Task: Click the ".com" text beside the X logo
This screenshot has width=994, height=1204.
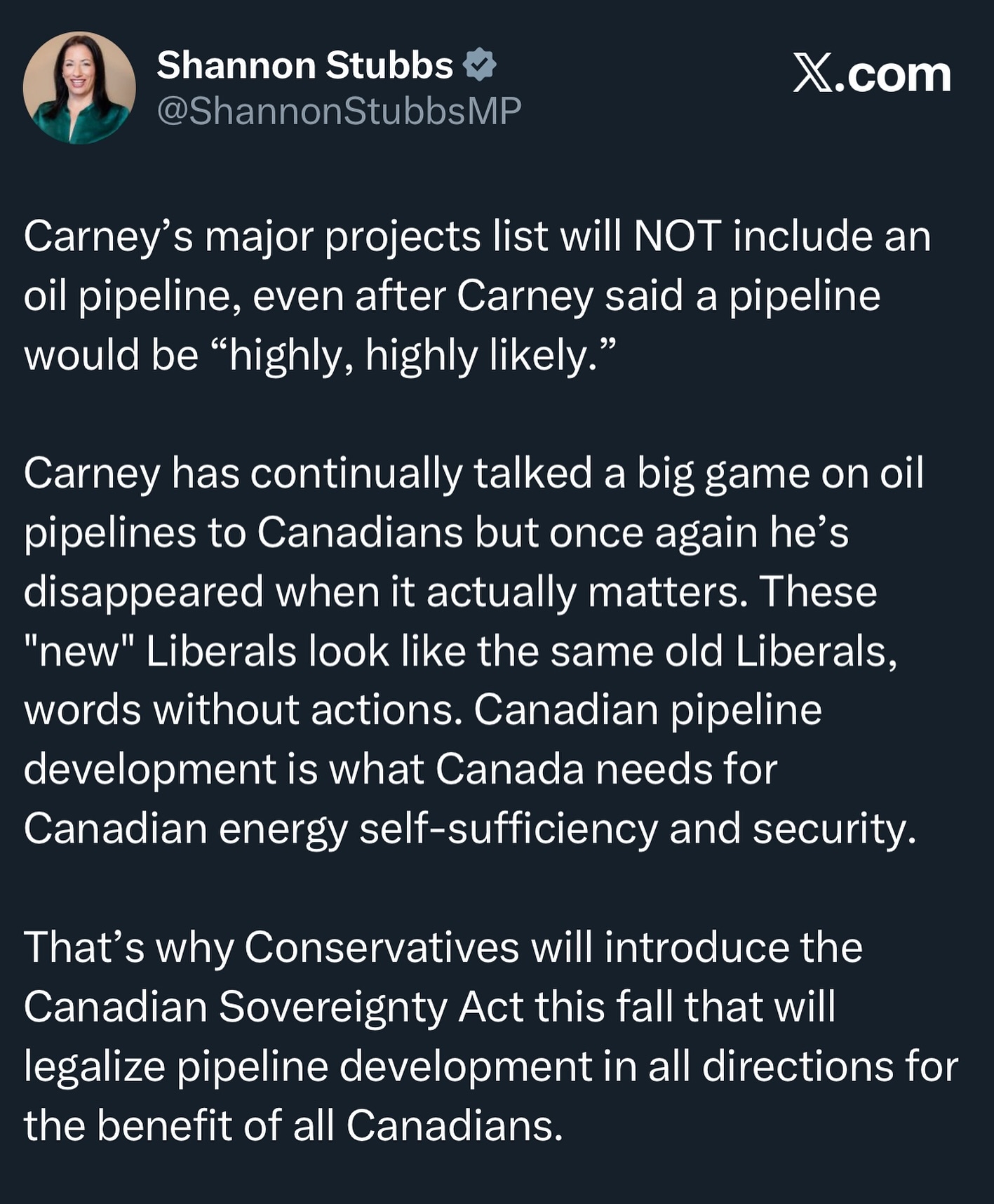Action: (x=893, y=74)
